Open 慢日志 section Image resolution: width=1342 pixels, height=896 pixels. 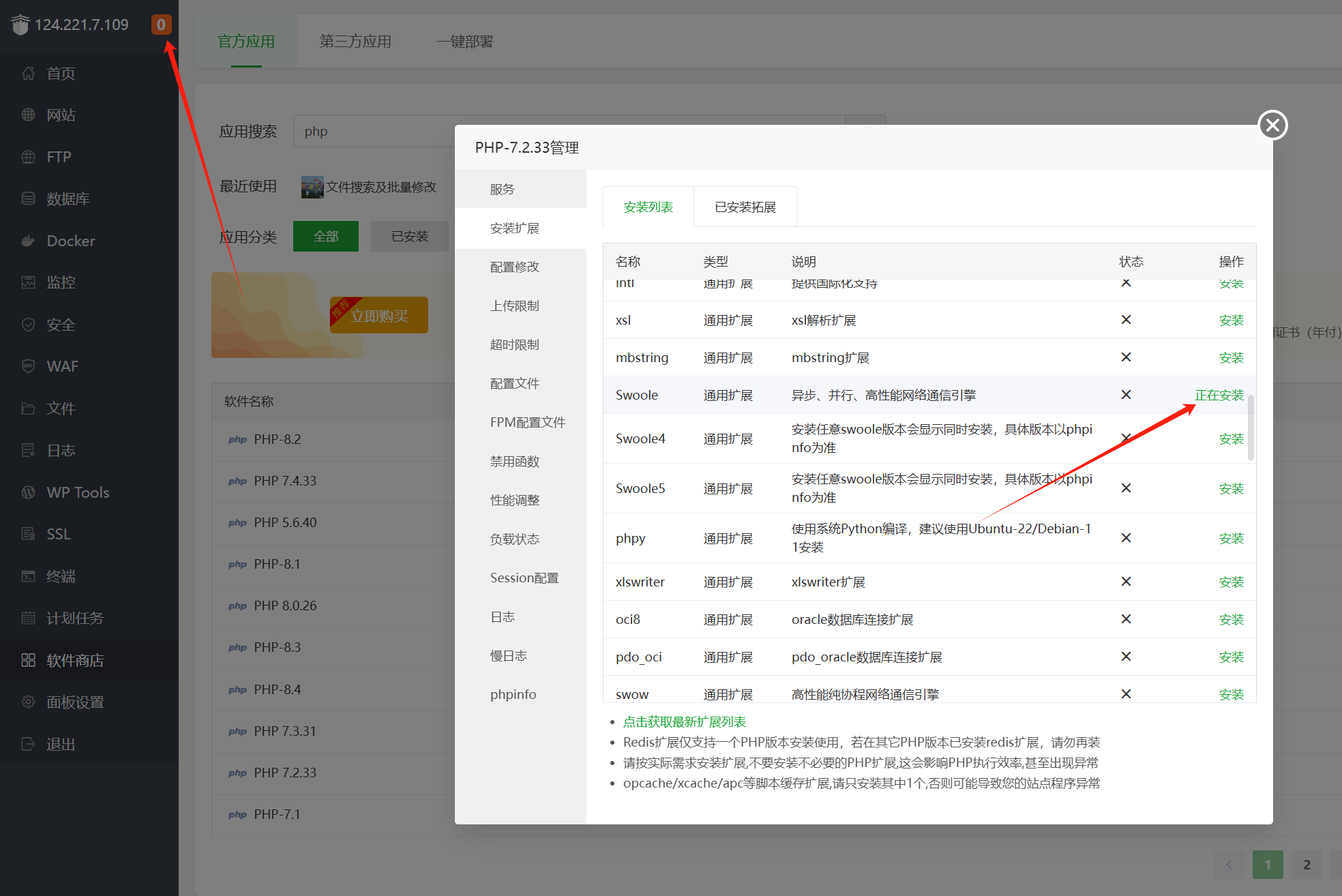[x=520, y=655]
